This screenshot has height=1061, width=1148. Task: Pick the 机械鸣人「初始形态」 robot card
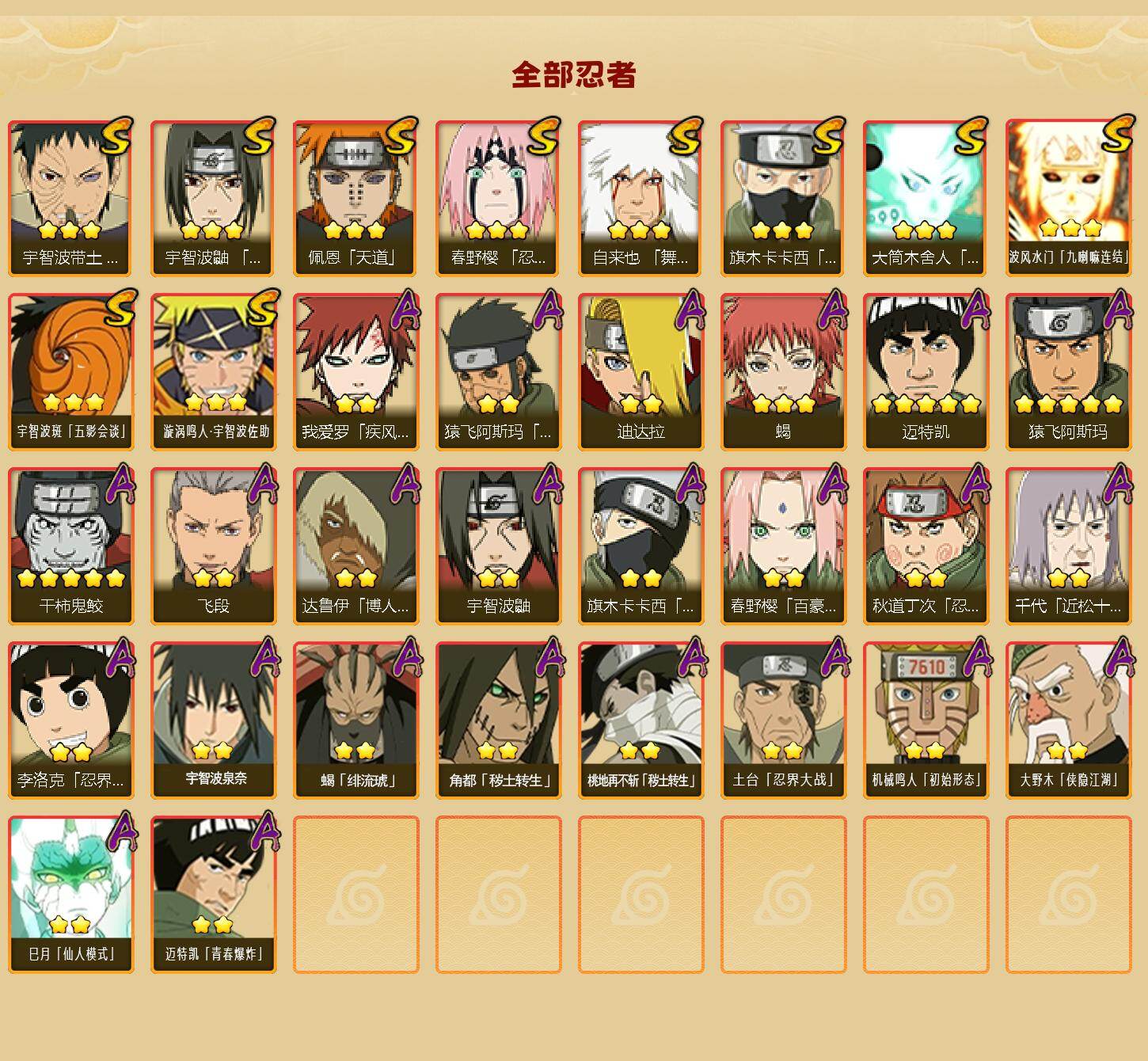click(x=926, y=721)
